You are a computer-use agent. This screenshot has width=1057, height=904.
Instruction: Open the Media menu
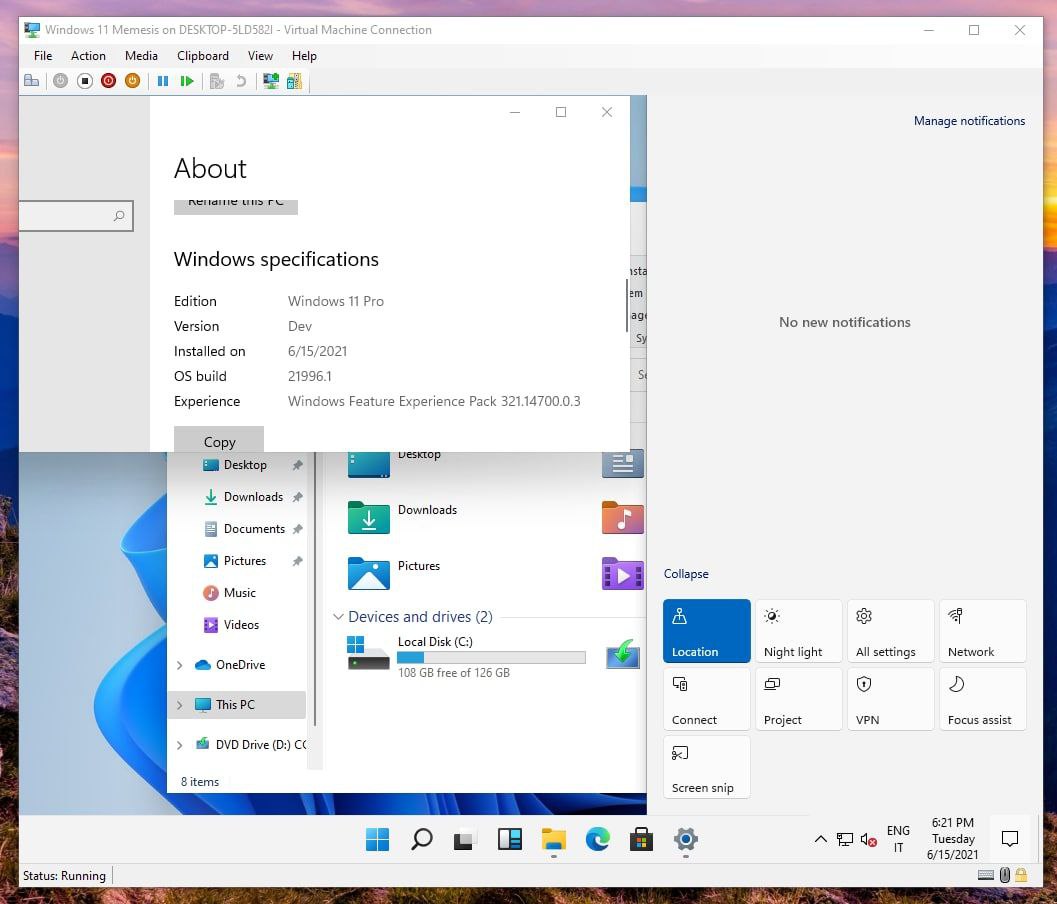pyautogui.click(x=142, y=56)
